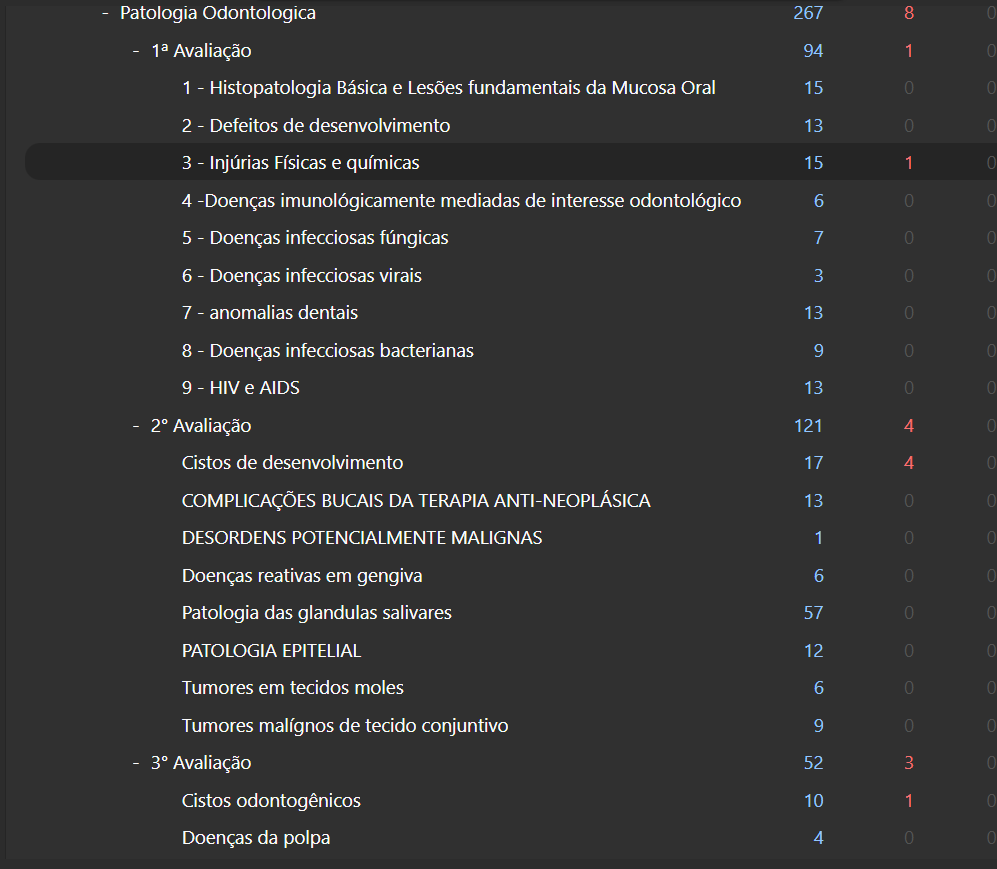Collapse the 3° Avaliação section
The width and height of the screenshot is (997, 869).
click(x=134, y=762)
